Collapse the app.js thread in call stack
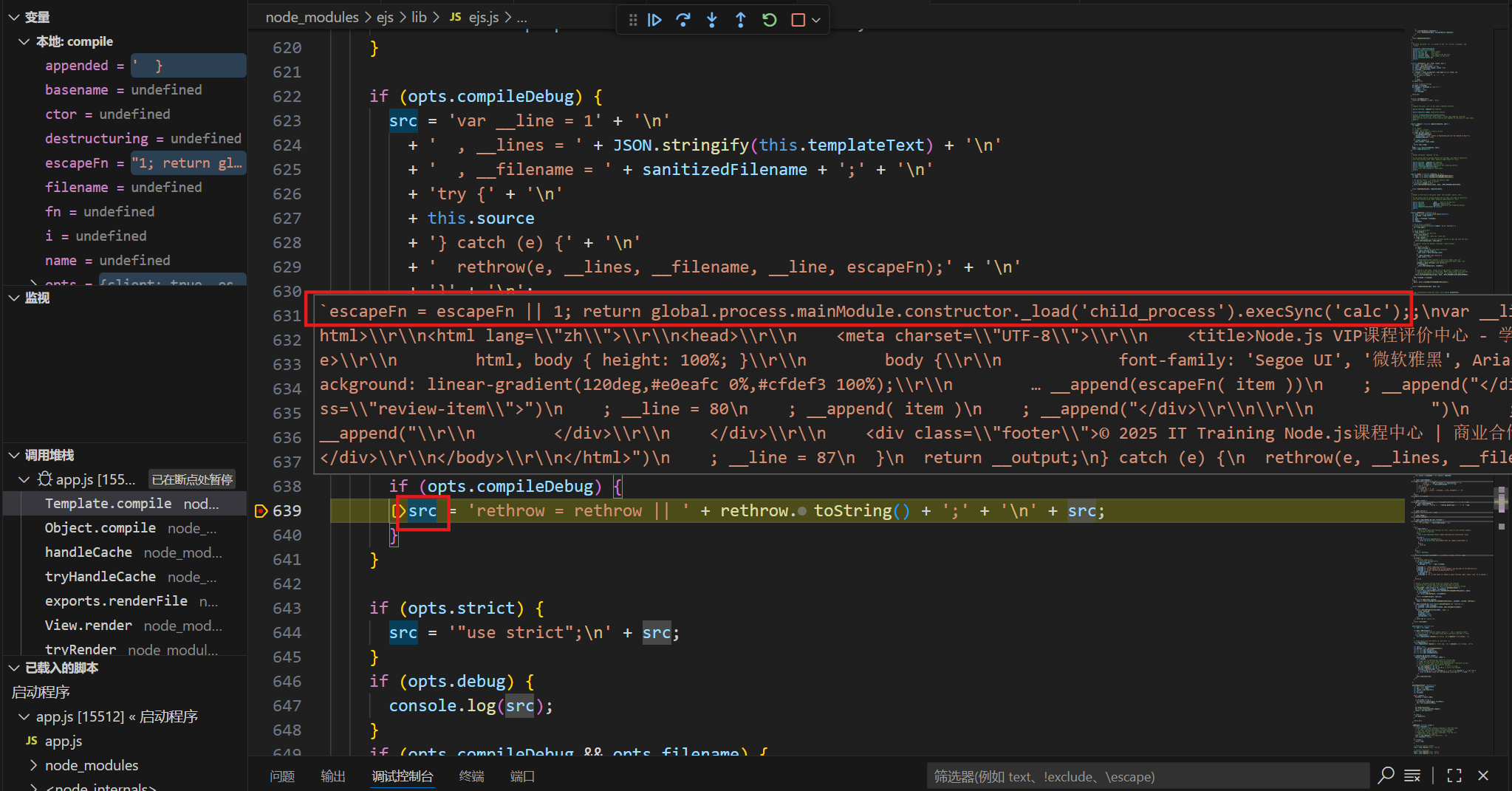1512x791 pixels. (24, 479)
